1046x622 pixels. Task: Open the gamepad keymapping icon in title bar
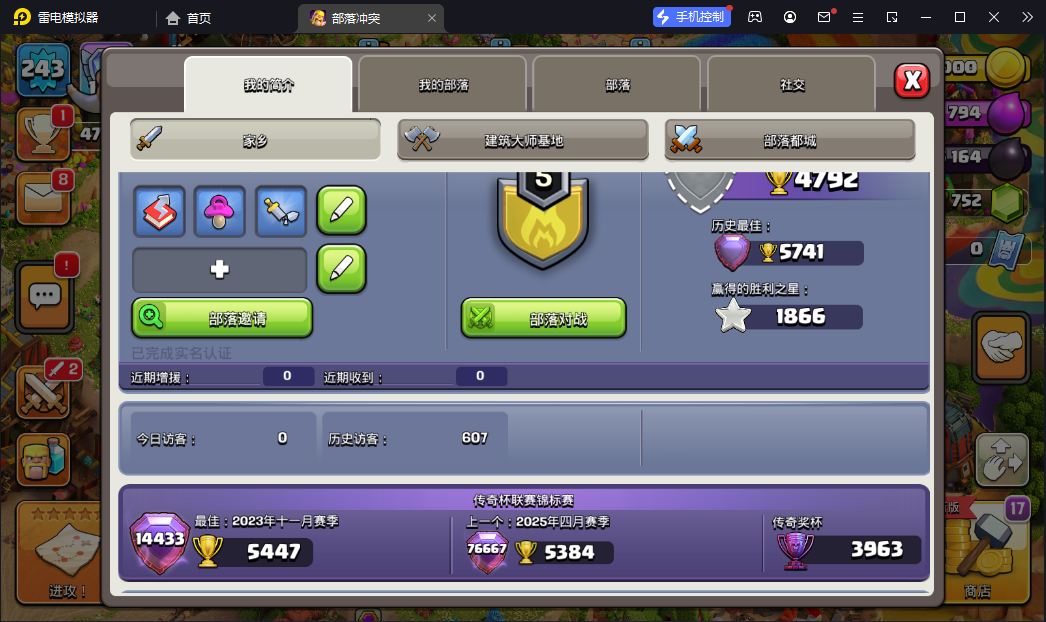pyautogui.click(x=754, y=17)
